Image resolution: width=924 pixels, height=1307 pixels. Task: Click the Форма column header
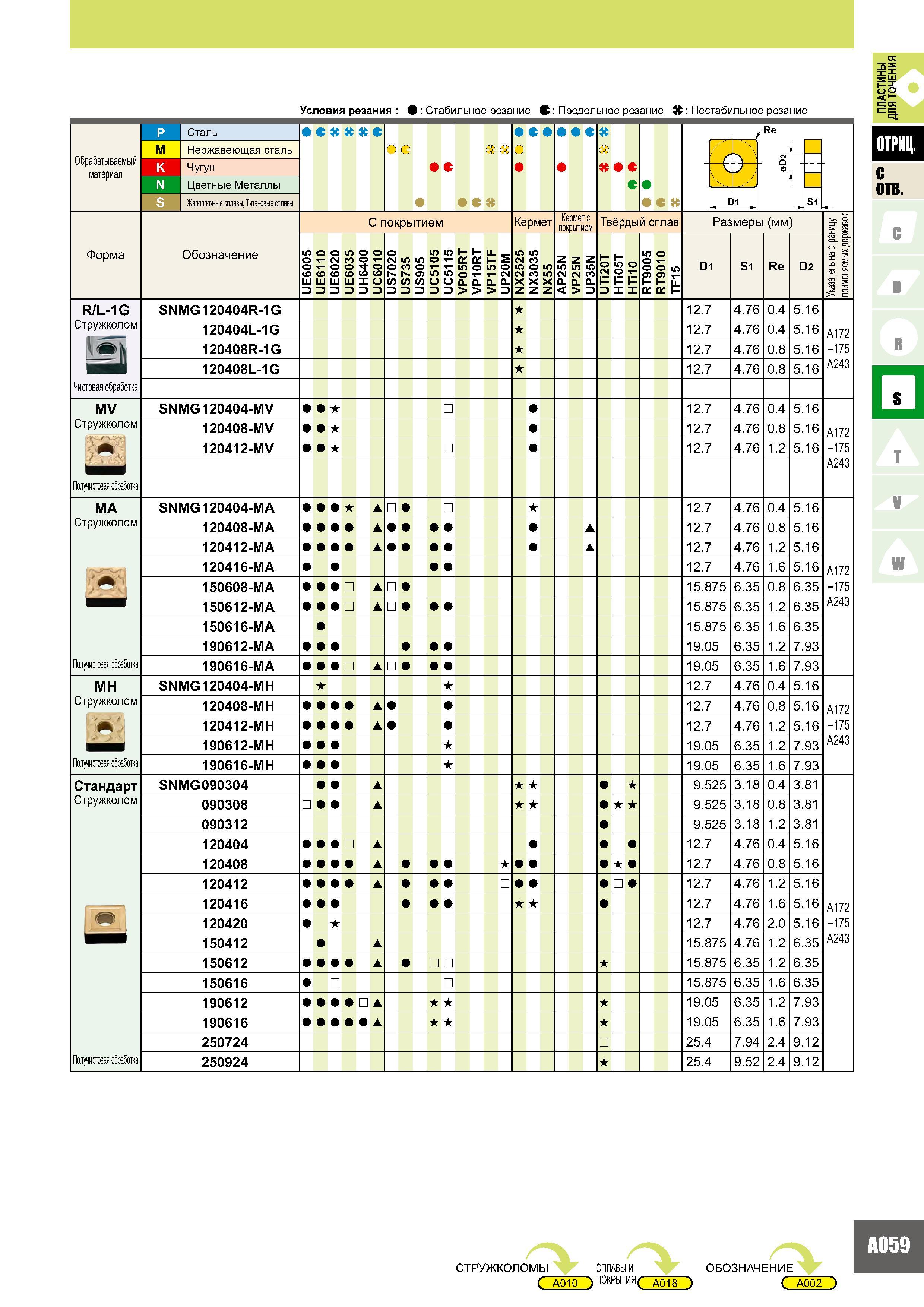(105, 255)
